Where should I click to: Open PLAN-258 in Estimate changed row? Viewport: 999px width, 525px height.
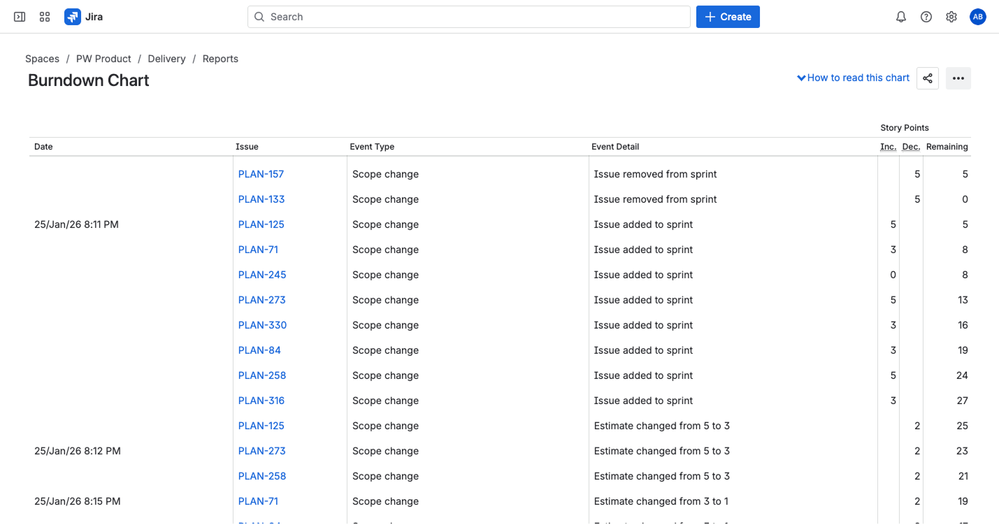pos(262,476)
